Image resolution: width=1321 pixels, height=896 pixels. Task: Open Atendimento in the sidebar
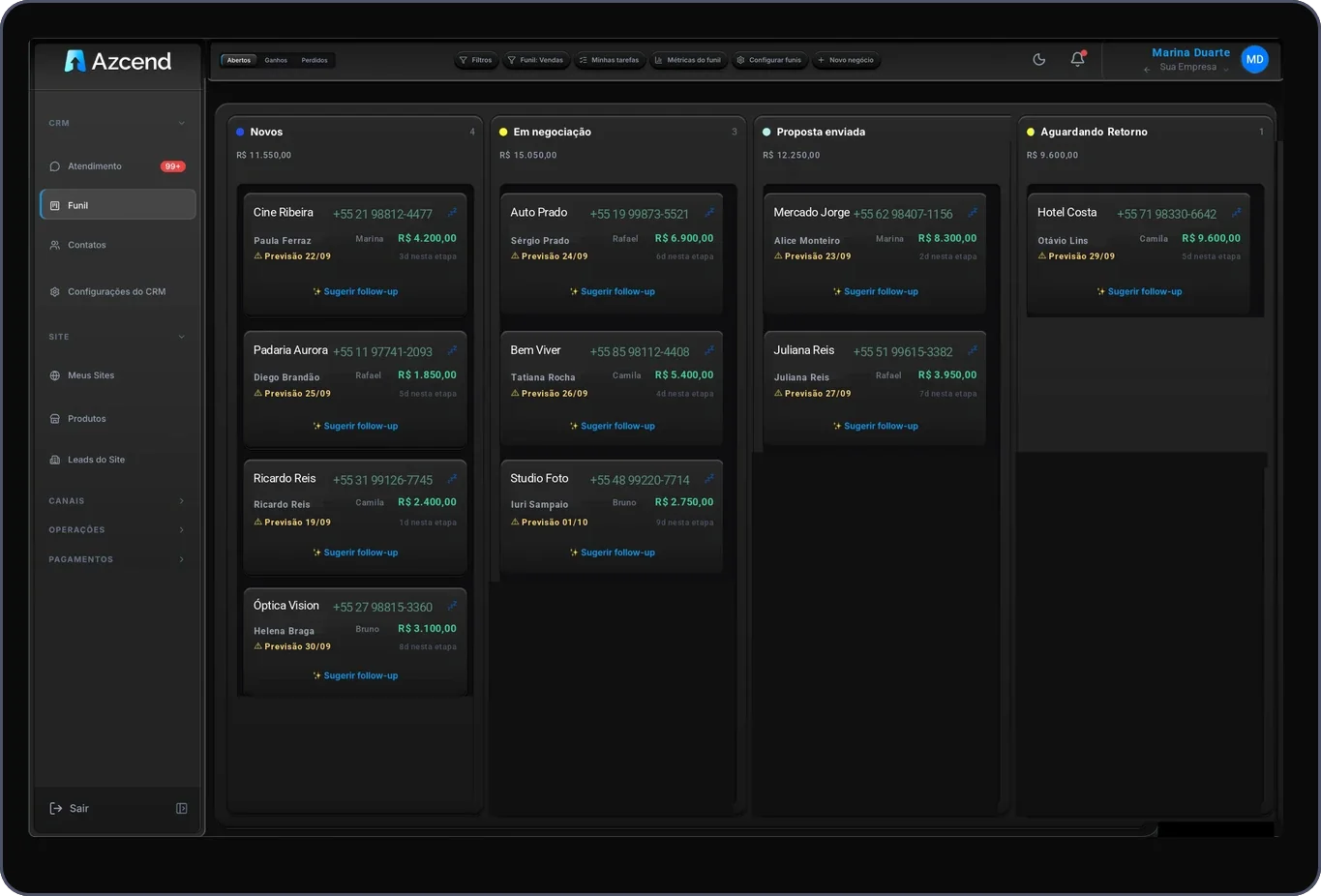click(117, 166)
